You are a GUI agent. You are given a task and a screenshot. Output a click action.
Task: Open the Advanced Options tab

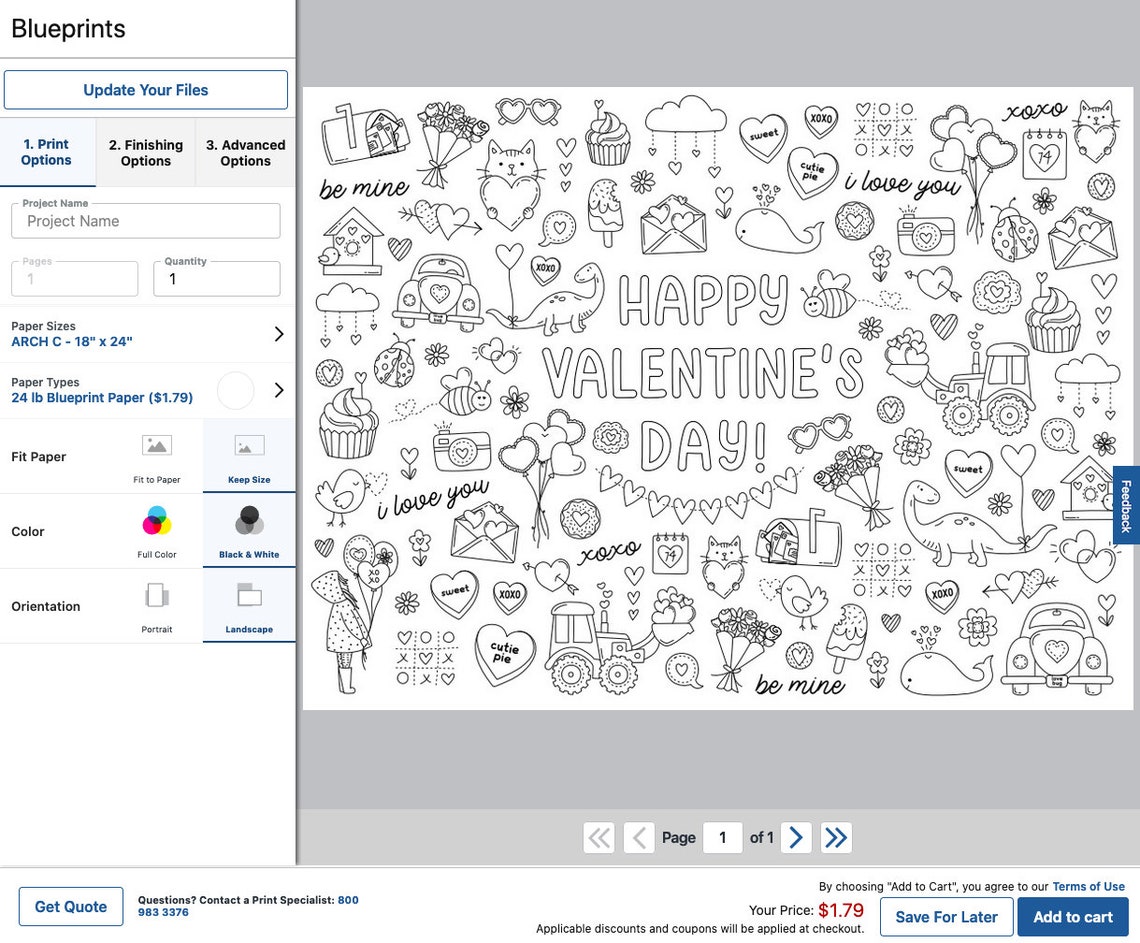pos(245,152)
